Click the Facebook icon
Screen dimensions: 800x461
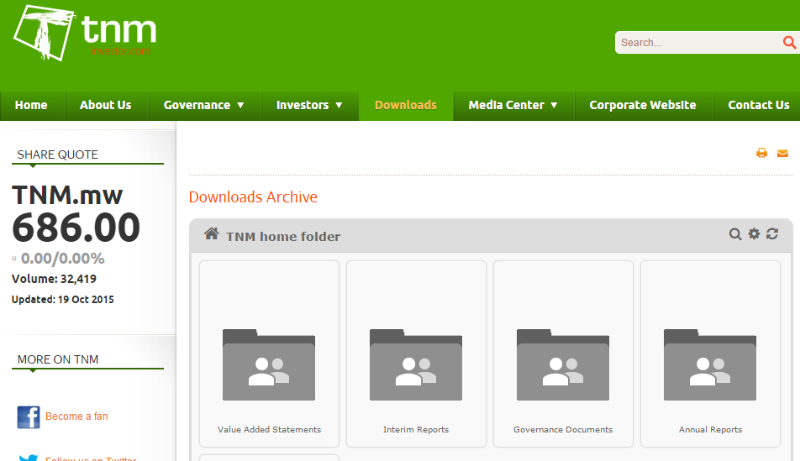coord(29,417)
